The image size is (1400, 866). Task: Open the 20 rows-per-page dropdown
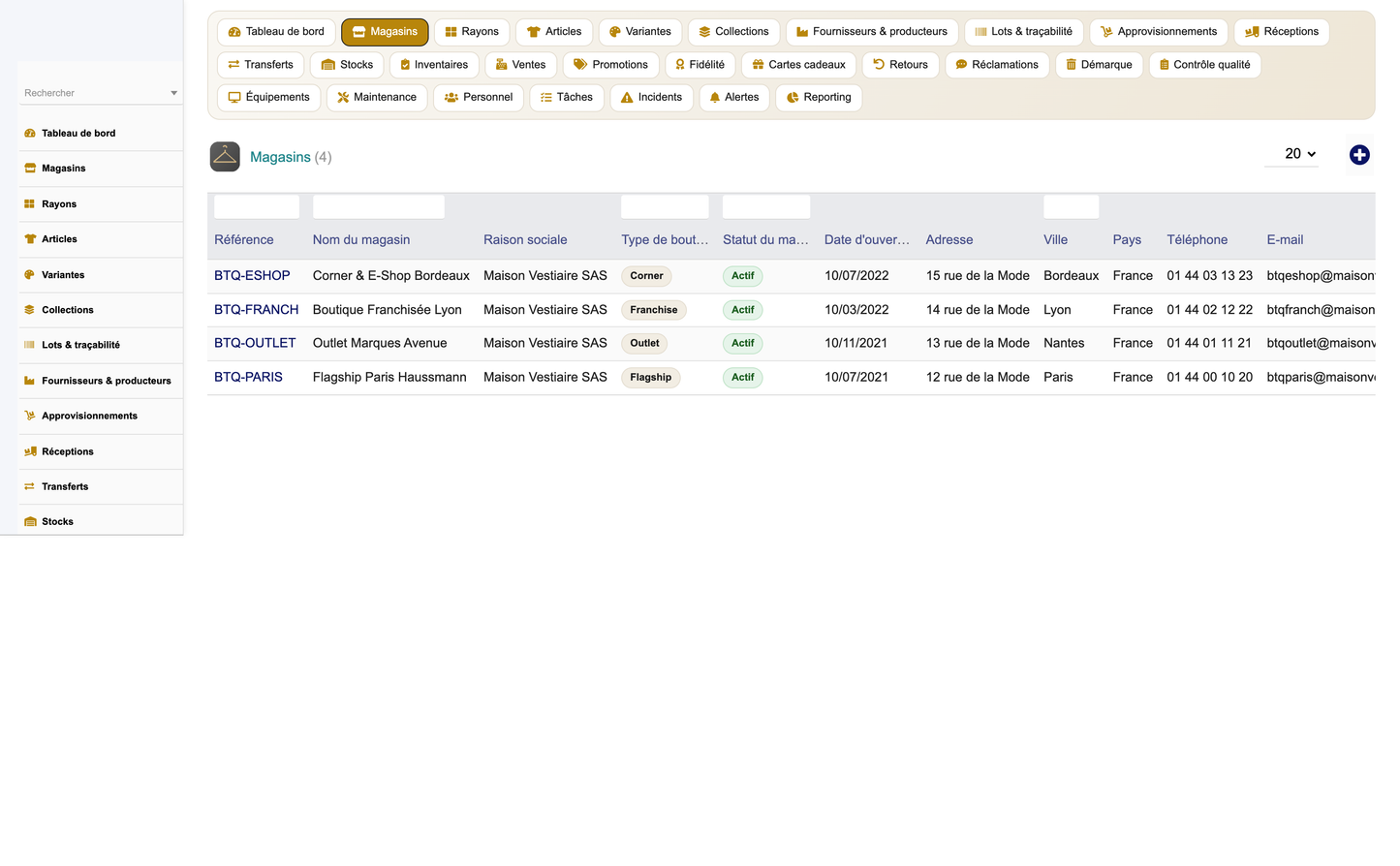click(1291, 154)
